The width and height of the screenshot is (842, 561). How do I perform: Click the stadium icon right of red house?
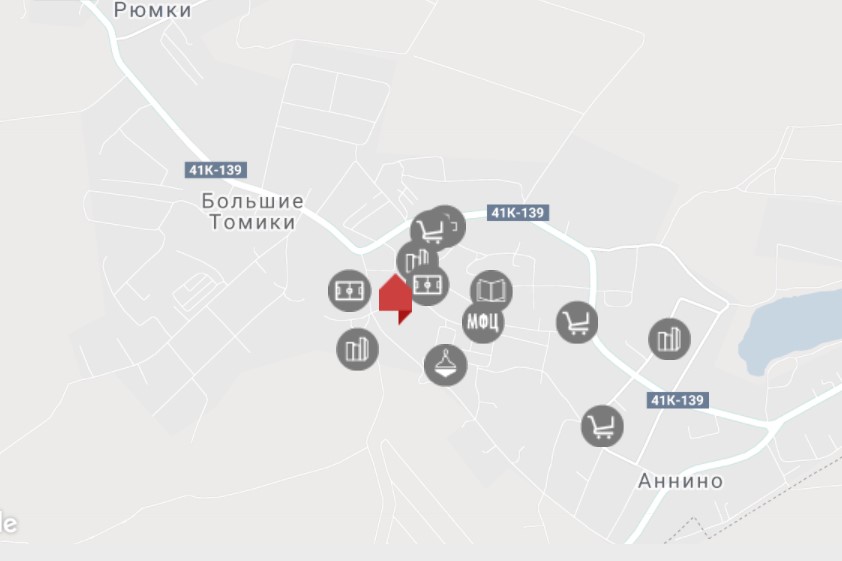(430, 285)
